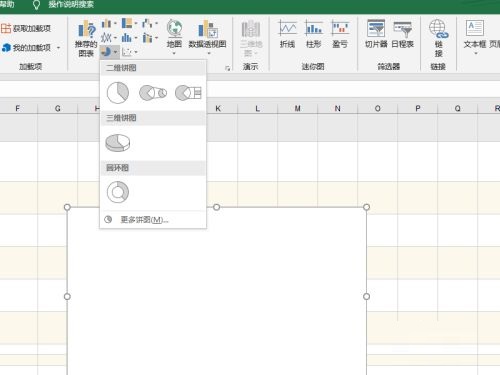Expand the Combo chart dropdown arrow

(156, 38)
